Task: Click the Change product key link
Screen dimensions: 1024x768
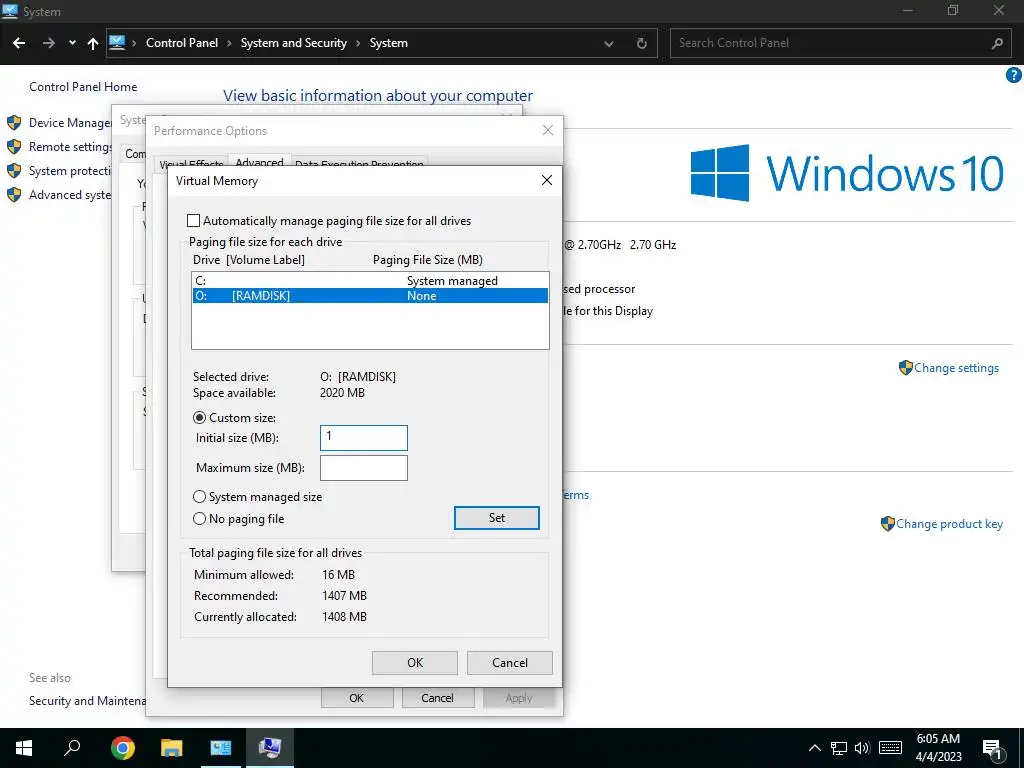Action: [949, 524]
